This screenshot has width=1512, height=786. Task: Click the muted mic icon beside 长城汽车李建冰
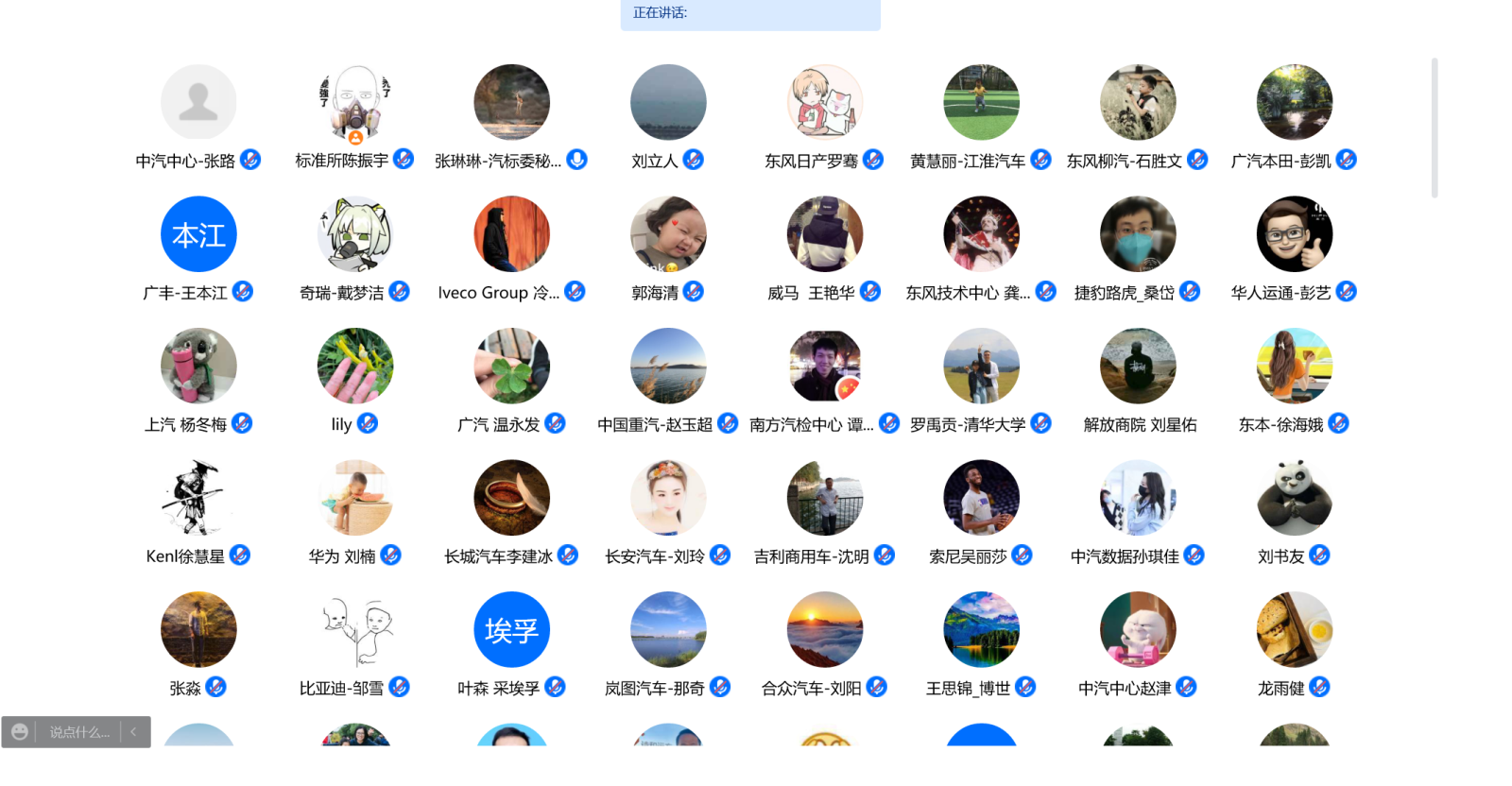[568, 555]
